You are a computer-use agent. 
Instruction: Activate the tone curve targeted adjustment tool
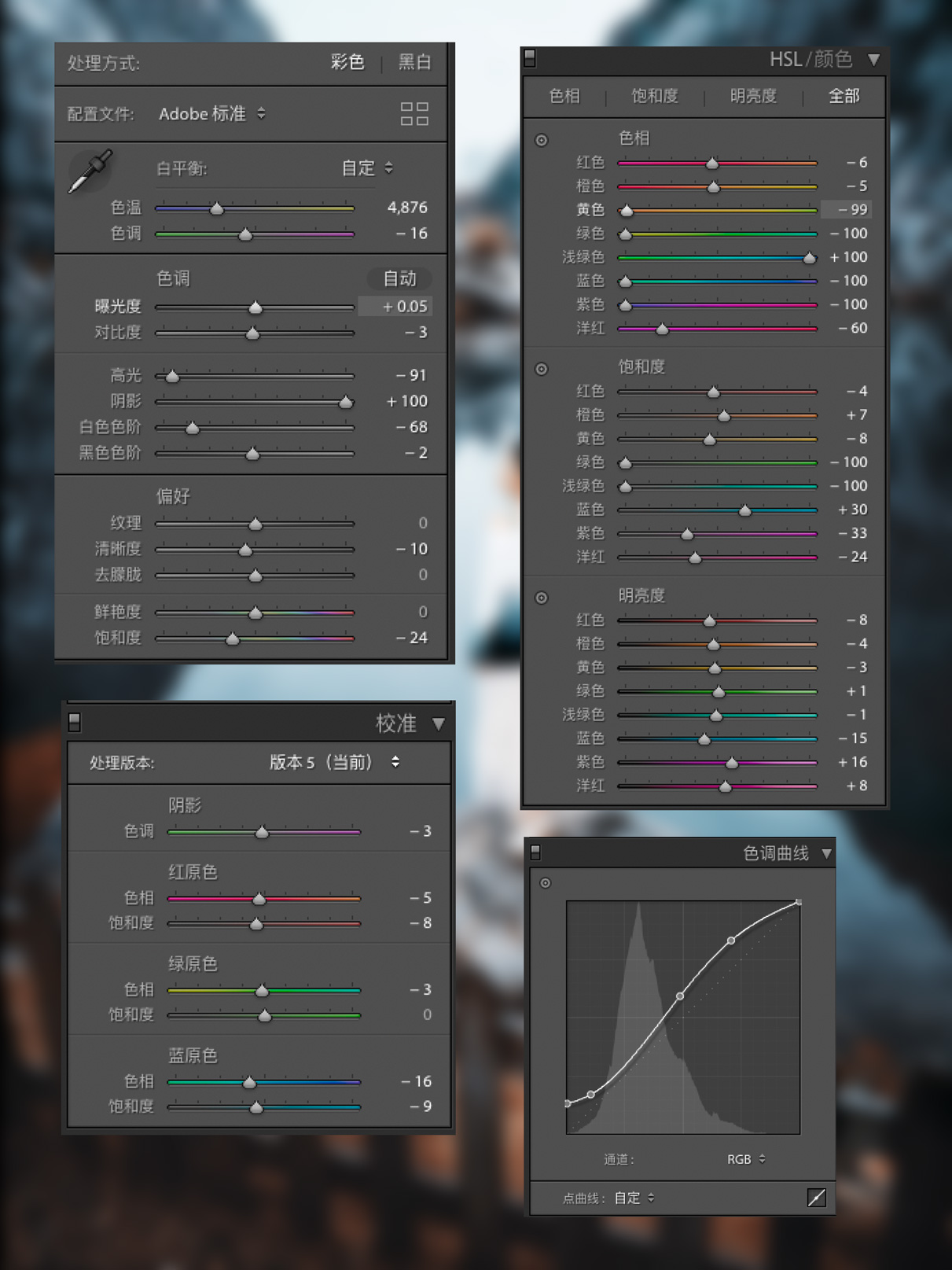tap(546, 883)
